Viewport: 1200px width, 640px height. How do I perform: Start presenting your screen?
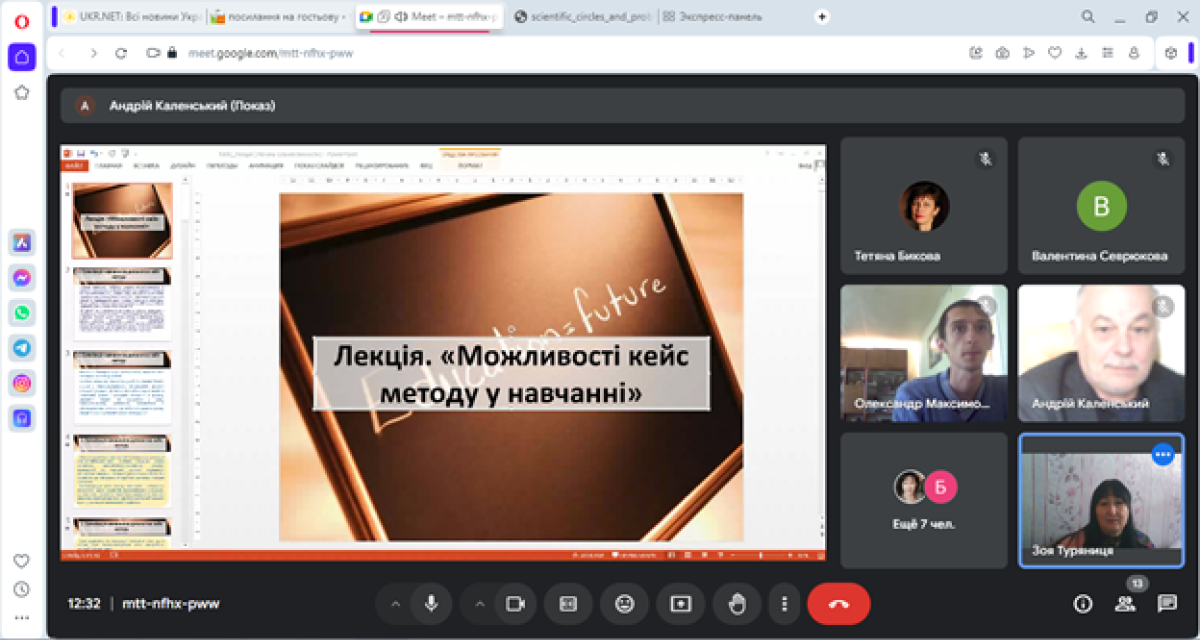[x=681, y=604]
